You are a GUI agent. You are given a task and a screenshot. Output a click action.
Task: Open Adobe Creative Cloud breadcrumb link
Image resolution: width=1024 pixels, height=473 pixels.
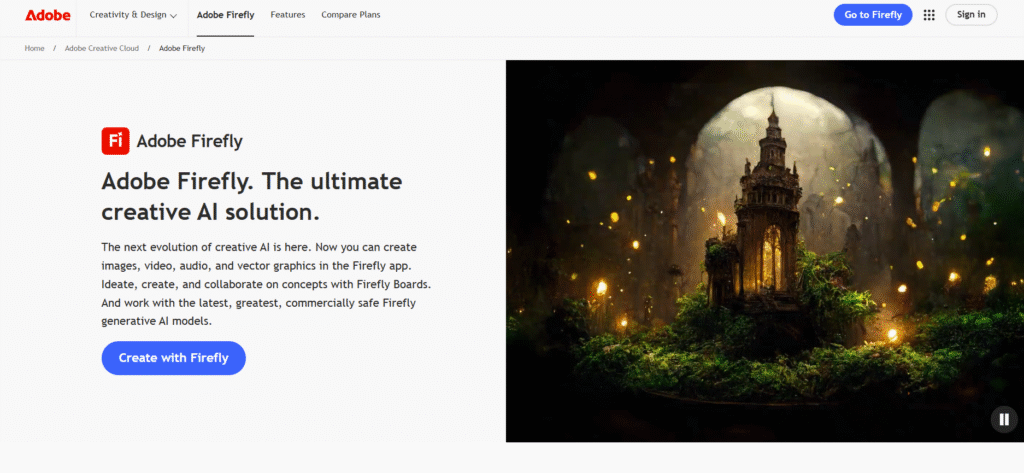102,48
